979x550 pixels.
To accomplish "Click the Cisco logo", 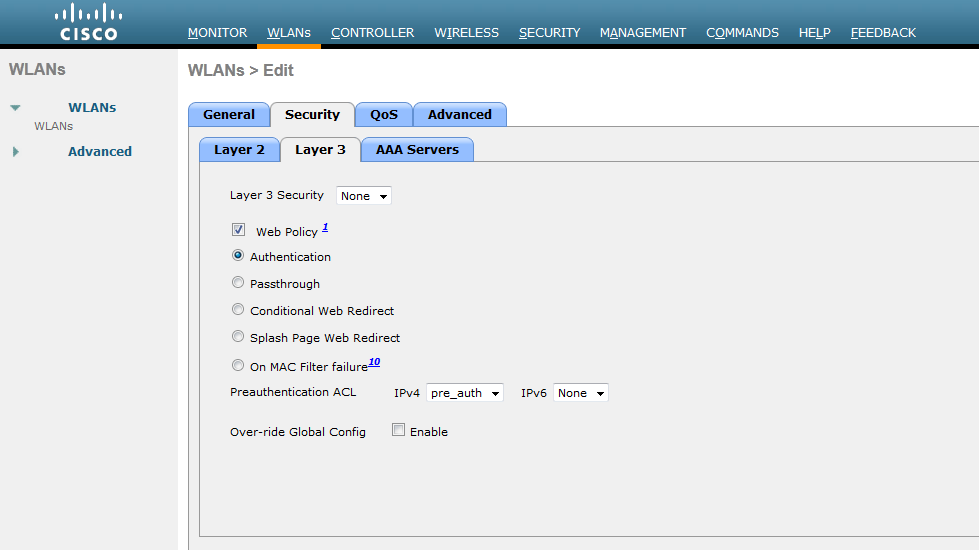I will 88,22.
